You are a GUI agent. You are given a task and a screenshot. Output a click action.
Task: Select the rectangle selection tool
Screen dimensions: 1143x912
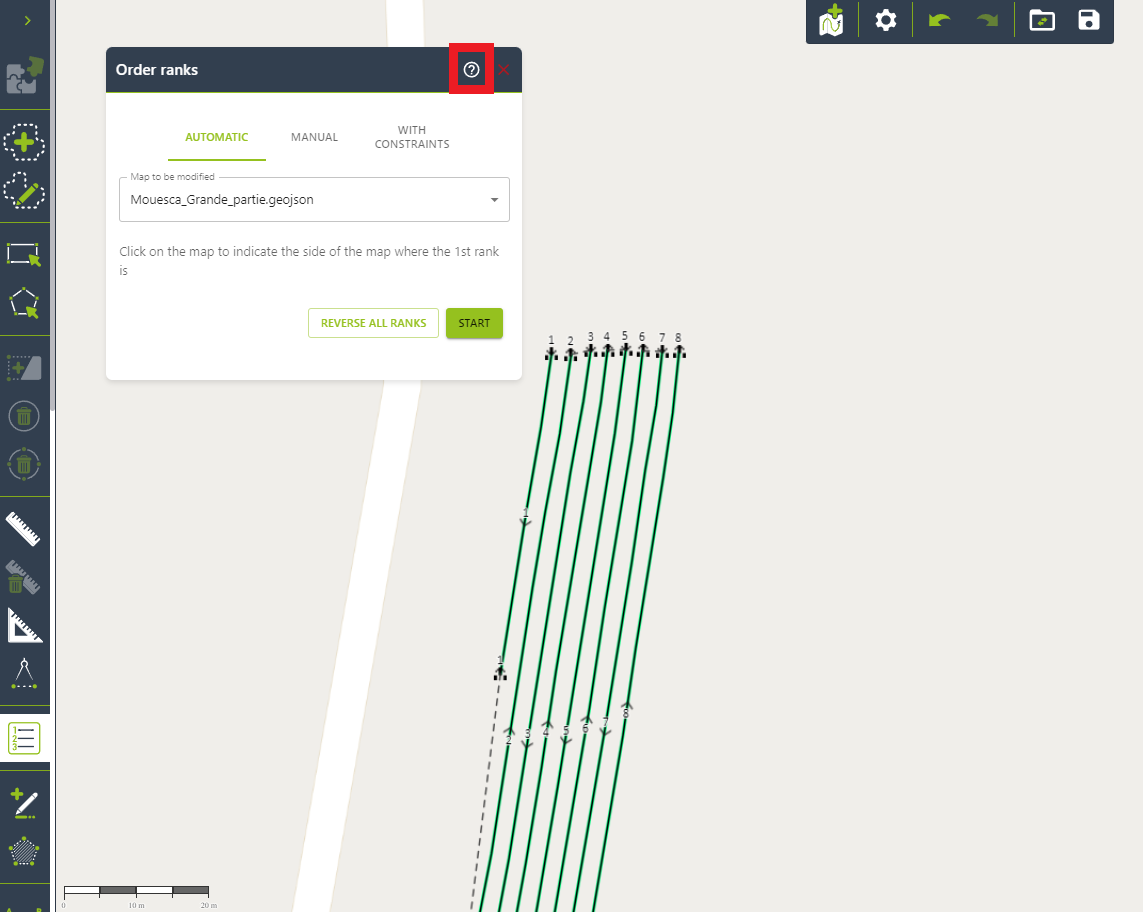[x=24, y=254]
